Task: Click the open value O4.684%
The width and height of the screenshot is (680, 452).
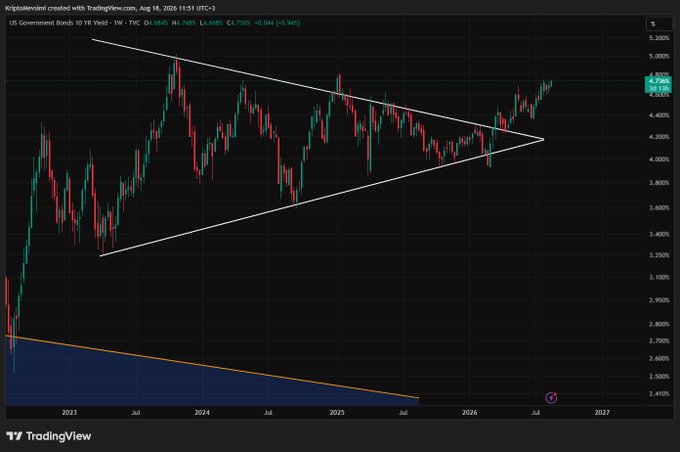Action: (x=156, y=23)
